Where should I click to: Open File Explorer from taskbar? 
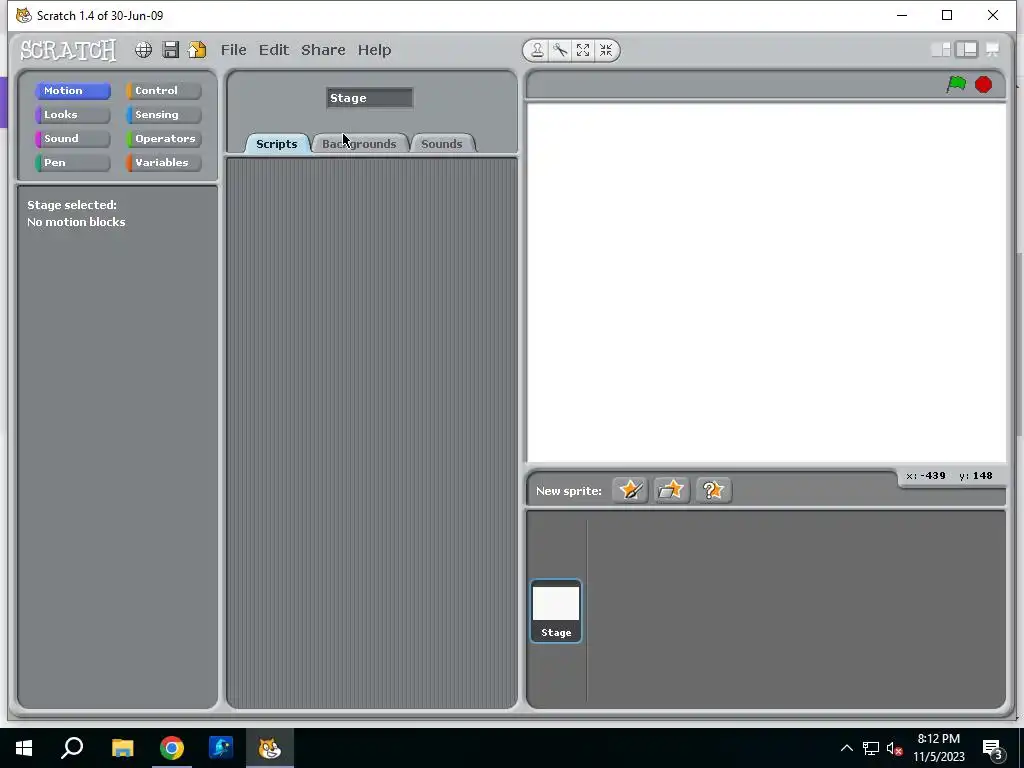coord(122,748)
